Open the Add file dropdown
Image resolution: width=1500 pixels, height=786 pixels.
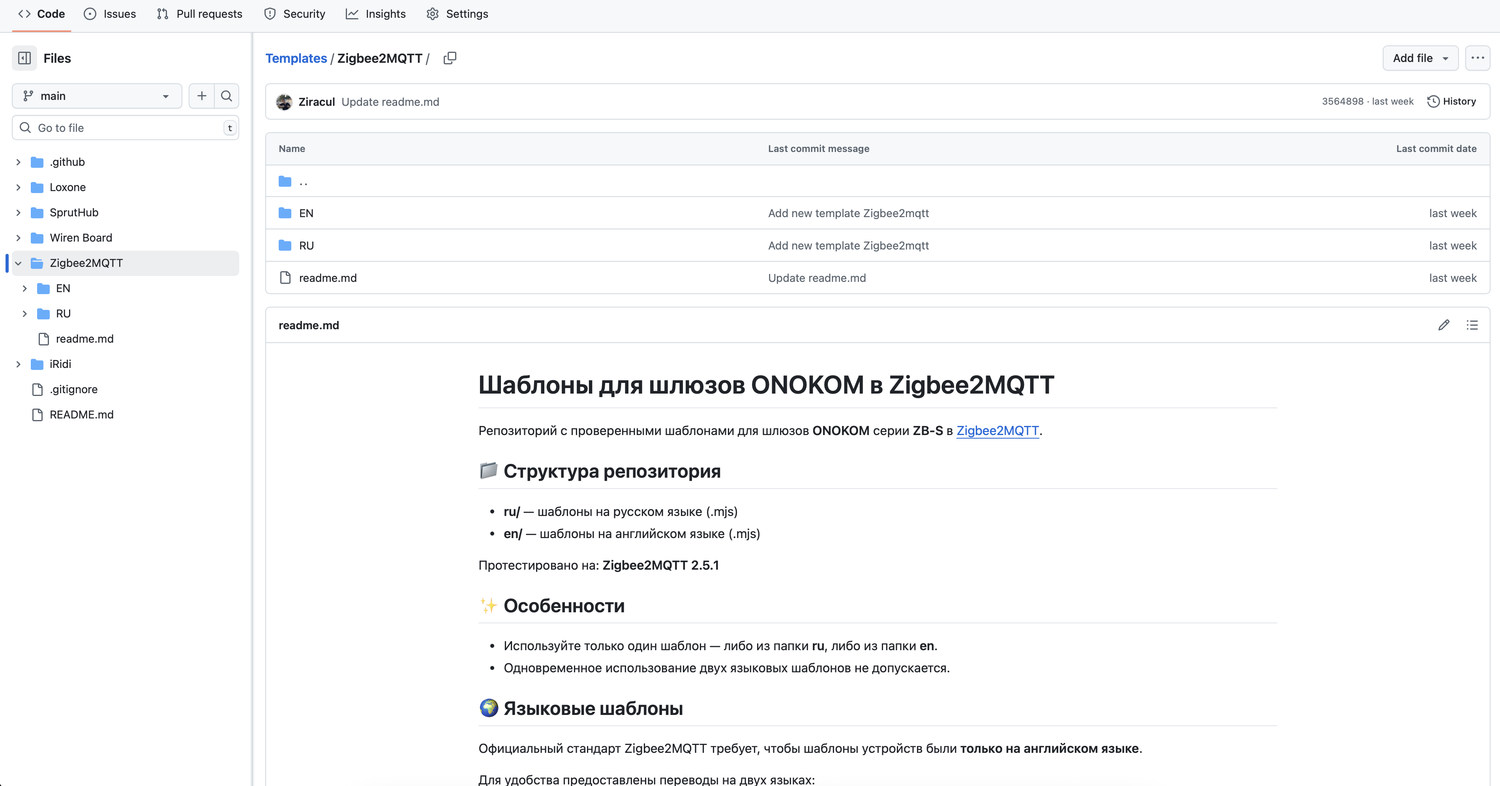tap(1420, 58)
